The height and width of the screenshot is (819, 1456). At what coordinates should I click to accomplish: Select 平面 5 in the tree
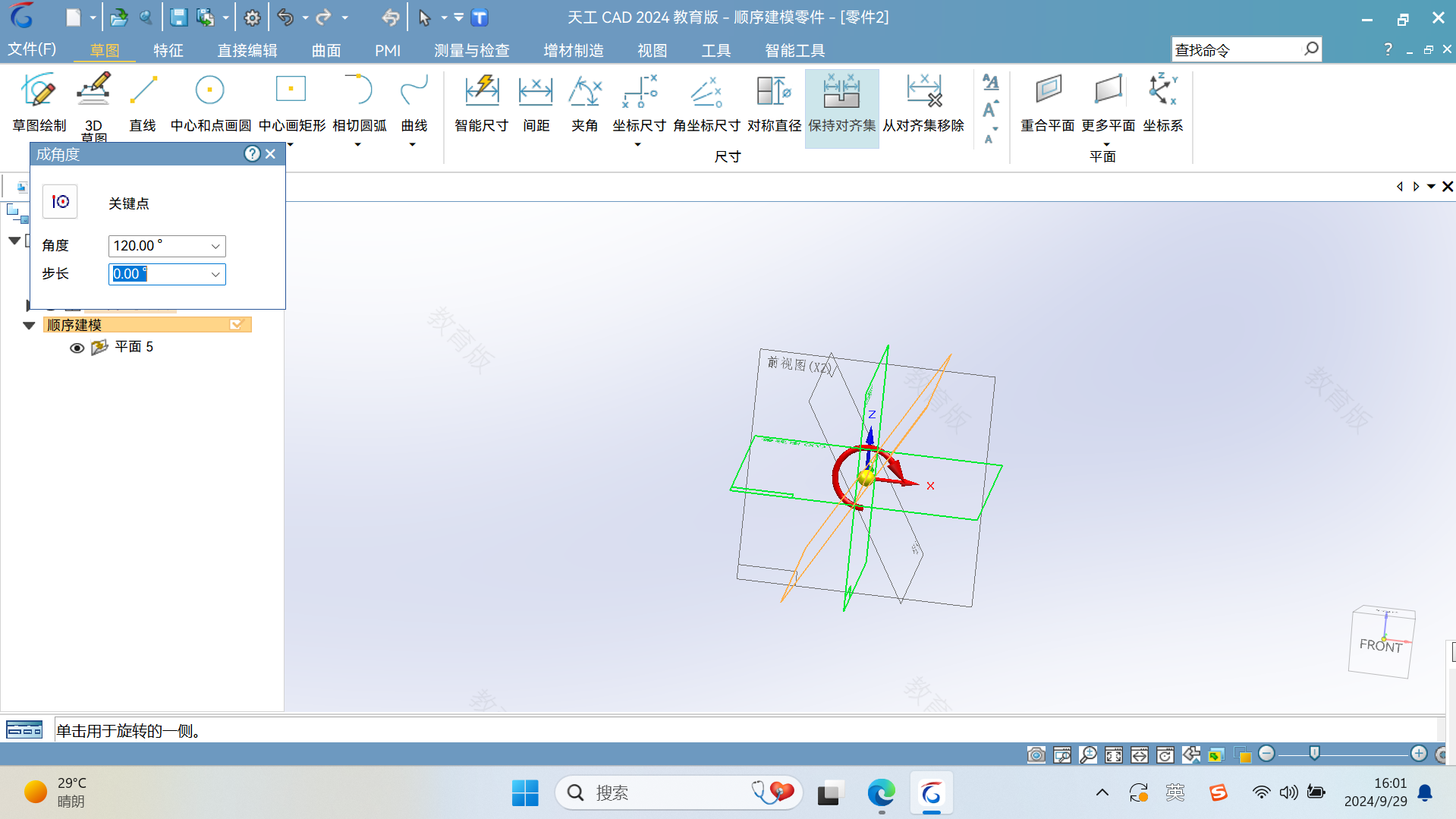[134, 347]
